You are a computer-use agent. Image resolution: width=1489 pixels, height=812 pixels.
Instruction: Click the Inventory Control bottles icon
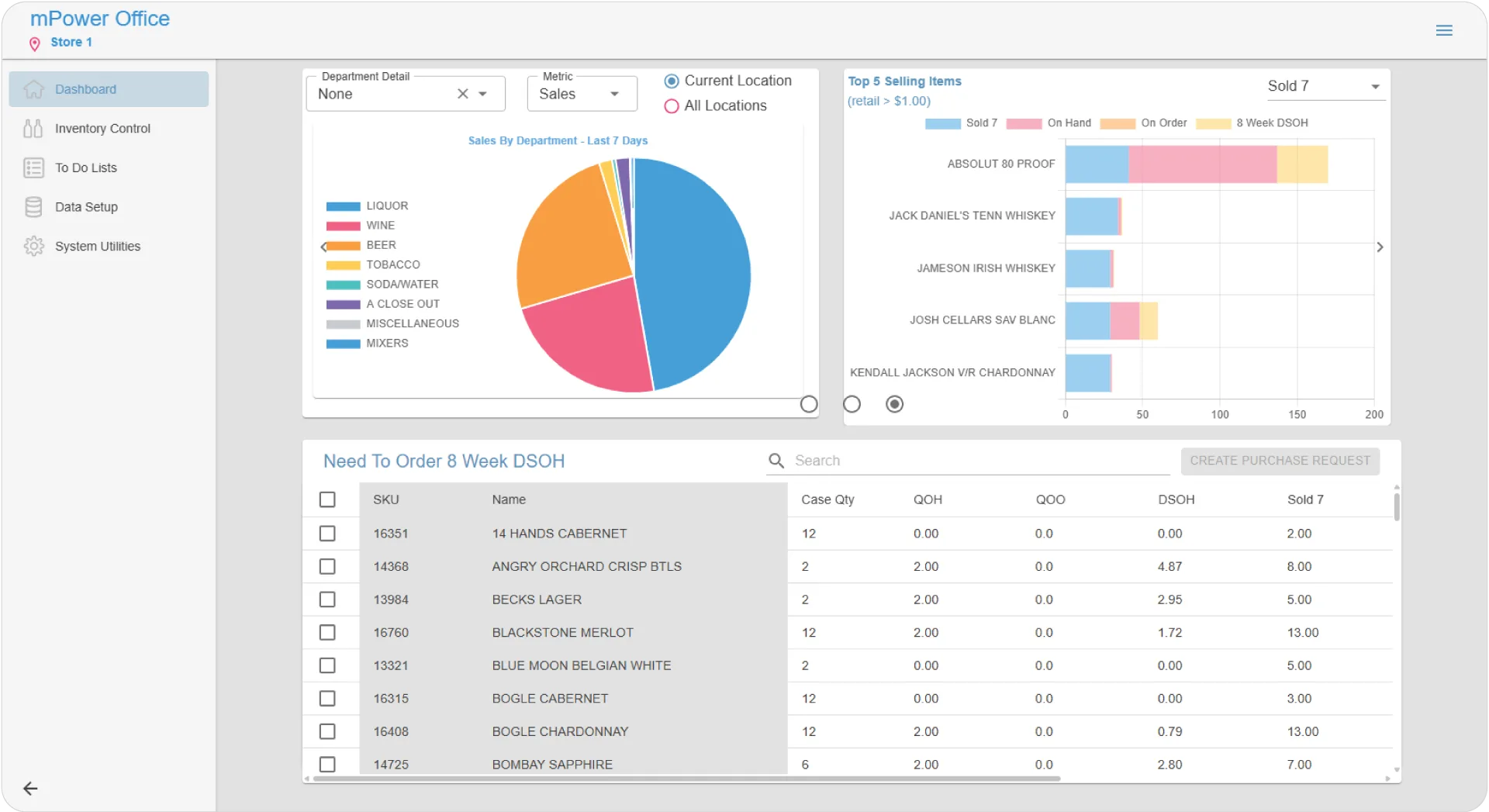pos(33,129)
